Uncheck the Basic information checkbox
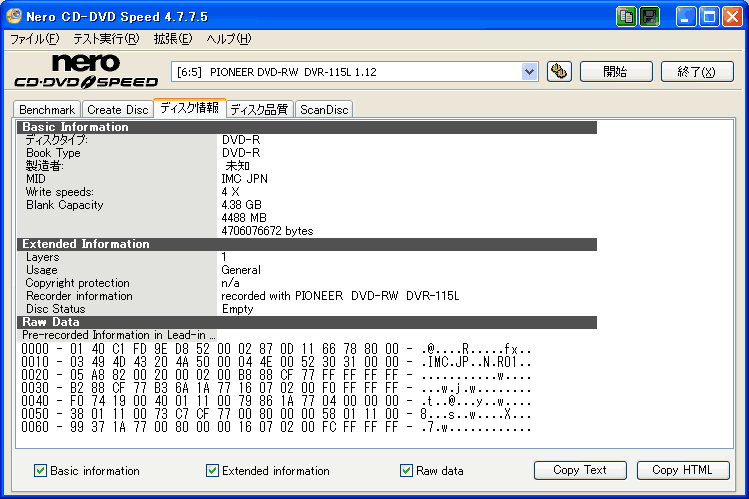The width and height of the screenshot is (749, 499). point(41,470)
